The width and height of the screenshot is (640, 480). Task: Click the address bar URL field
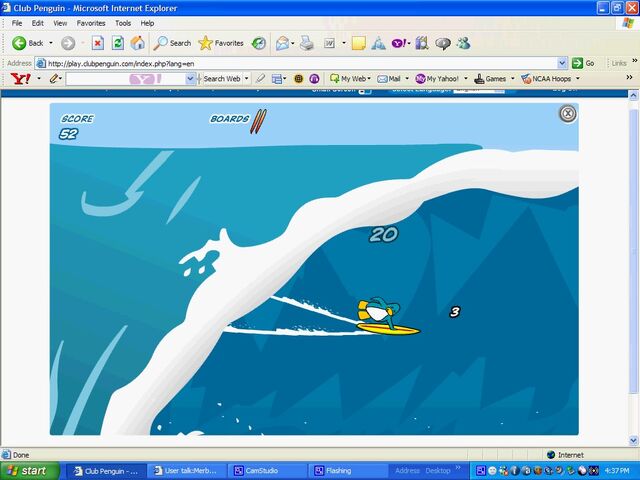pos(302,63)
